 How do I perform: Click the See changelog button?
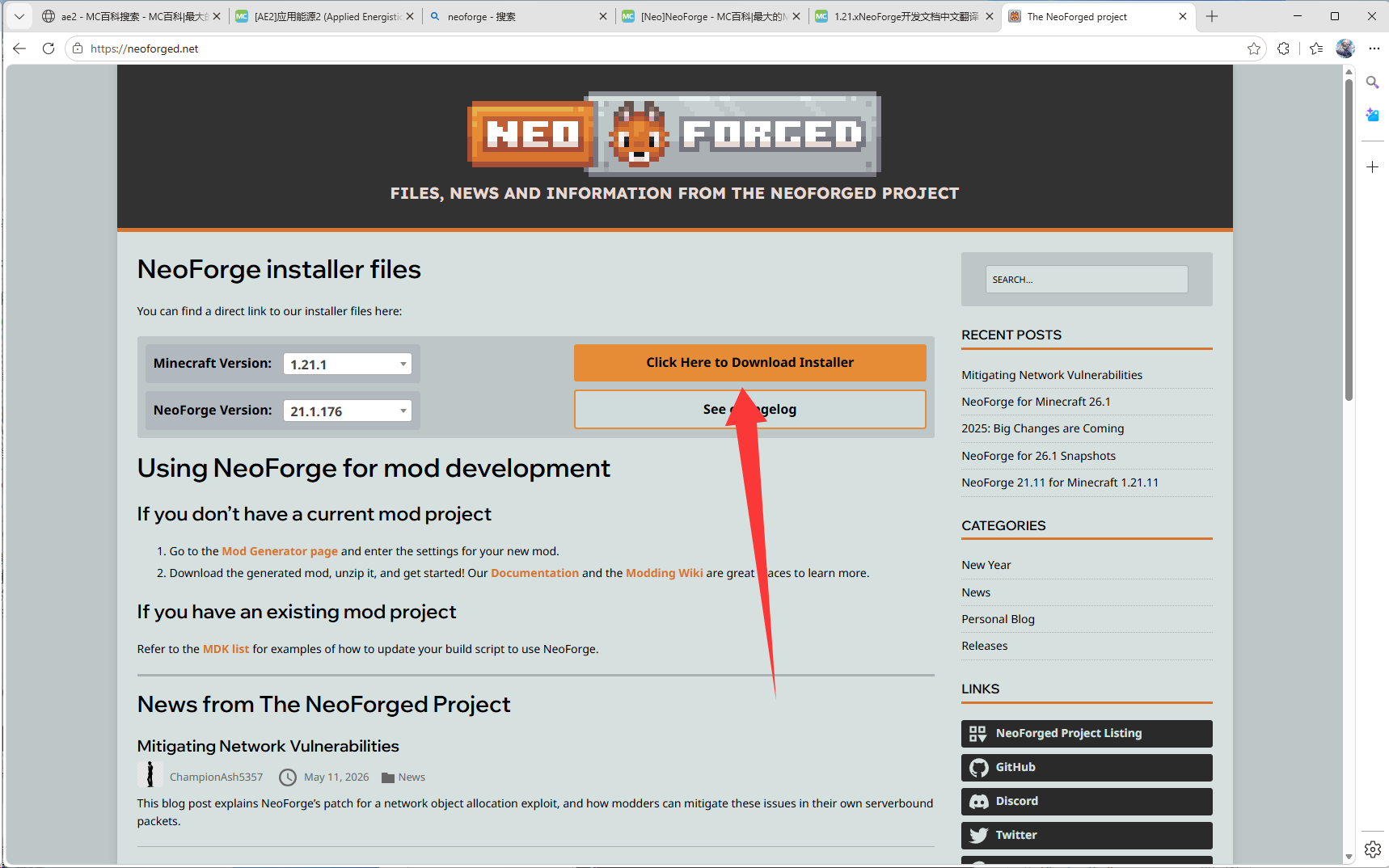[x=750, y=410]
